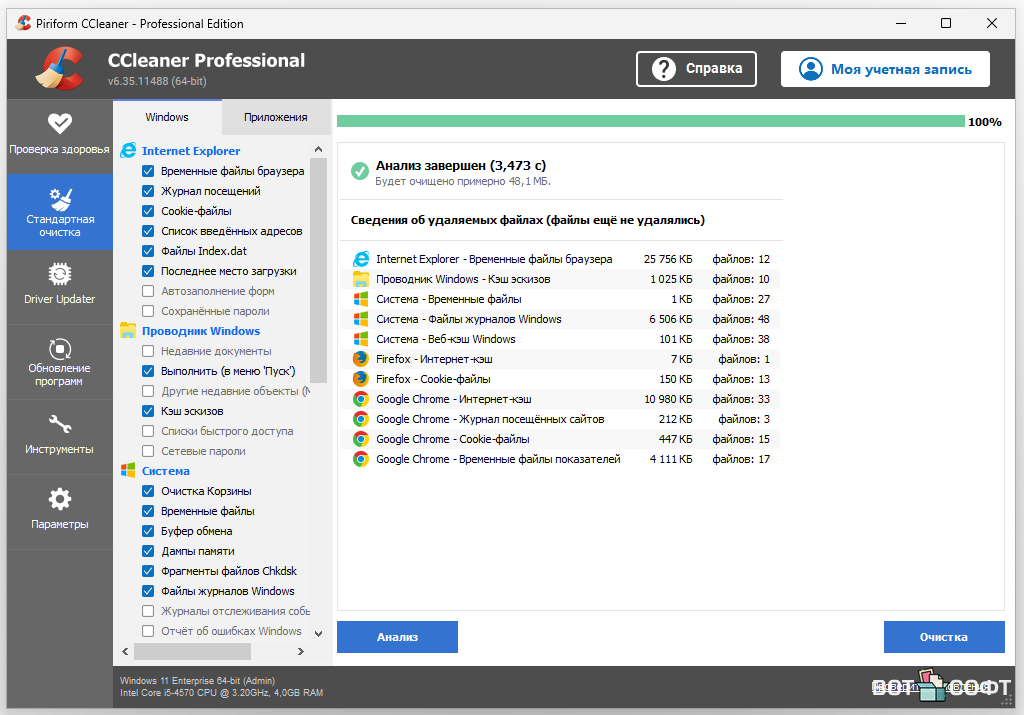This screenshot has height=715, width=1024.
Task: Click the Internet Explorer icon in the results list
Action: pos(360,259)
